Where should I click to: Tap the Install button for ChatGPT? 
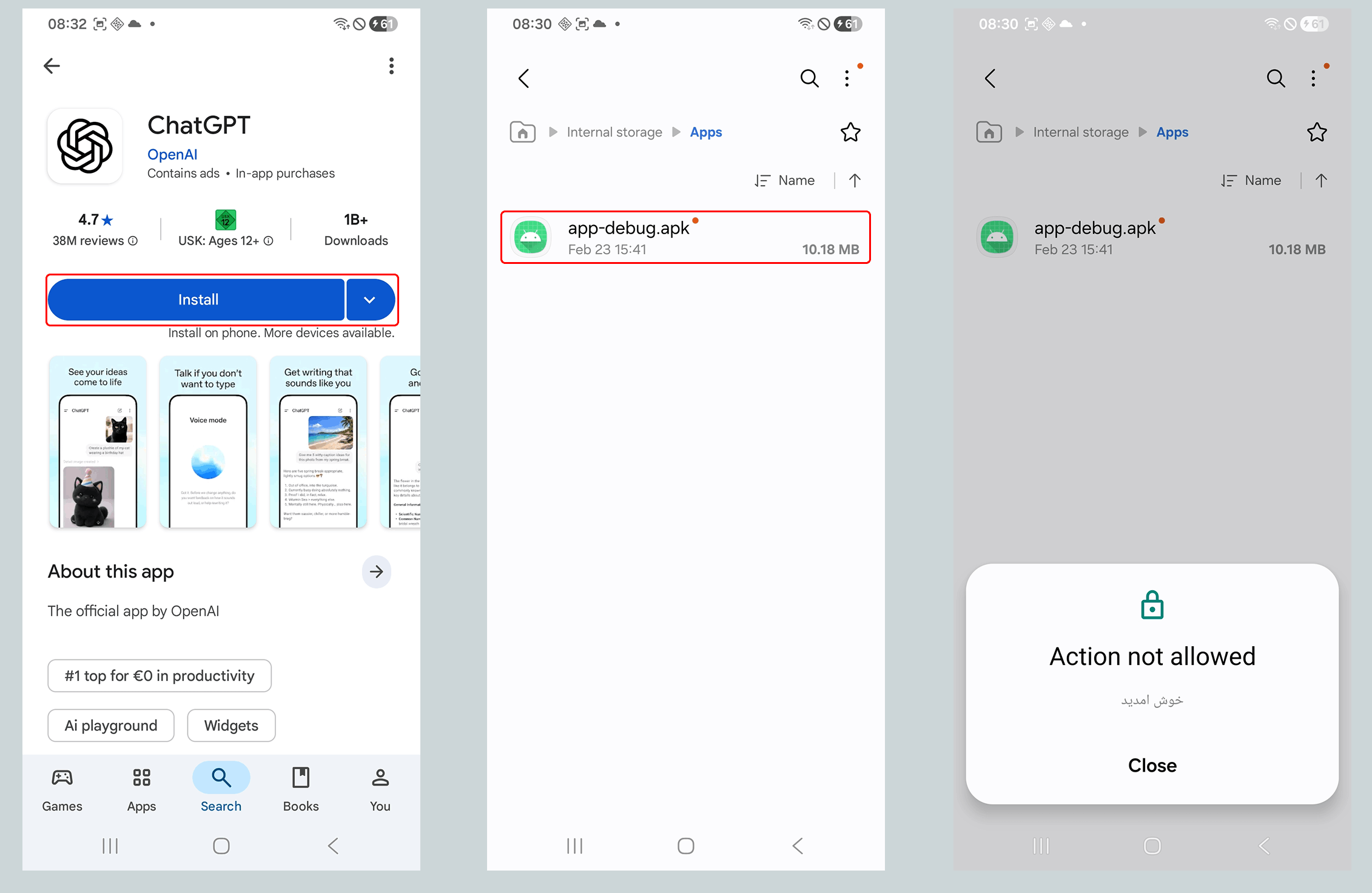click(x=197, y=300)
